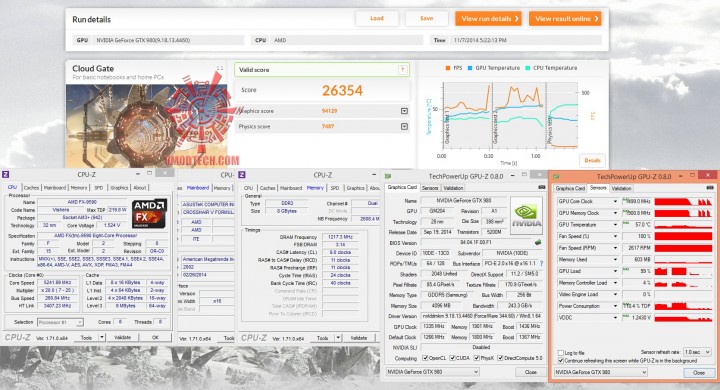The width and height of the screenshot is (720, 390).
Task: Open the VDDC sensor dropdown
Action: pyautogui.click(x=615, y=317)
